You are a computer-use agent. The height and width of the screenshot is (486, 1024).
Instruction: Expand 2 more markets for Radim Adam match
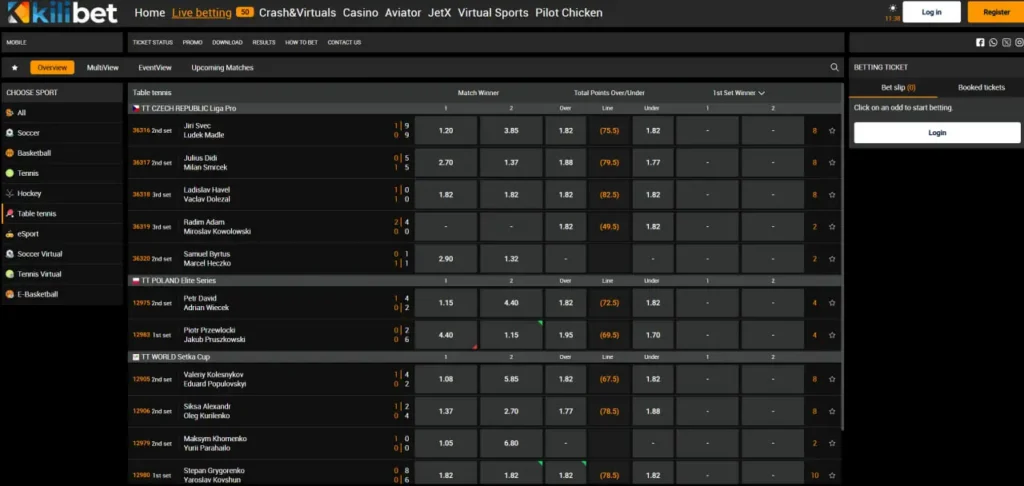[x=814, y=227]
